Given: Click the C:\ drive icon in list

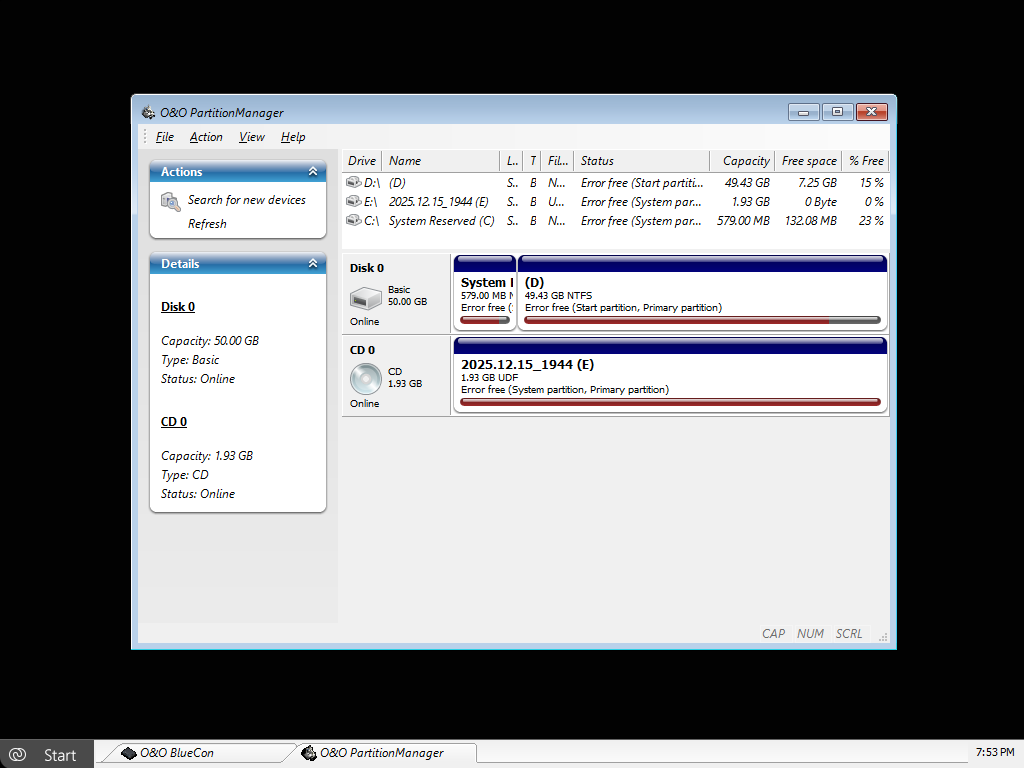Looking at the screenshot, I should 354,221.
